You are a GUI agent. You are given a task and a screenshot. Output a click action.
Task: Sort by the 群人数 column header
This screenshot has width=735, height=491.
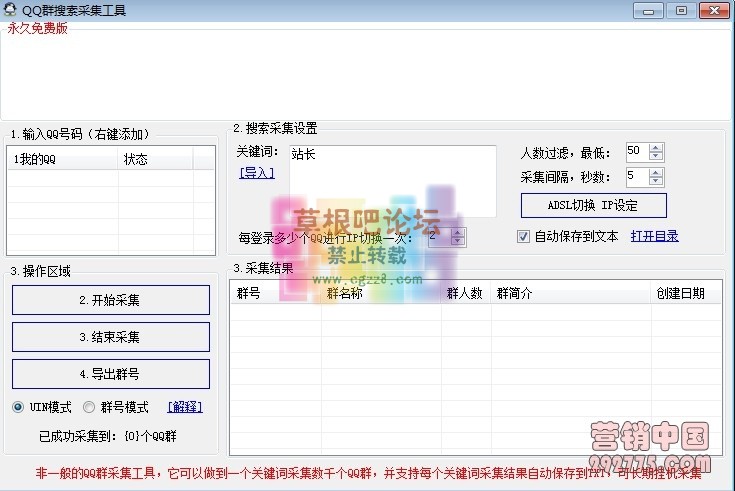pos(466,294)
